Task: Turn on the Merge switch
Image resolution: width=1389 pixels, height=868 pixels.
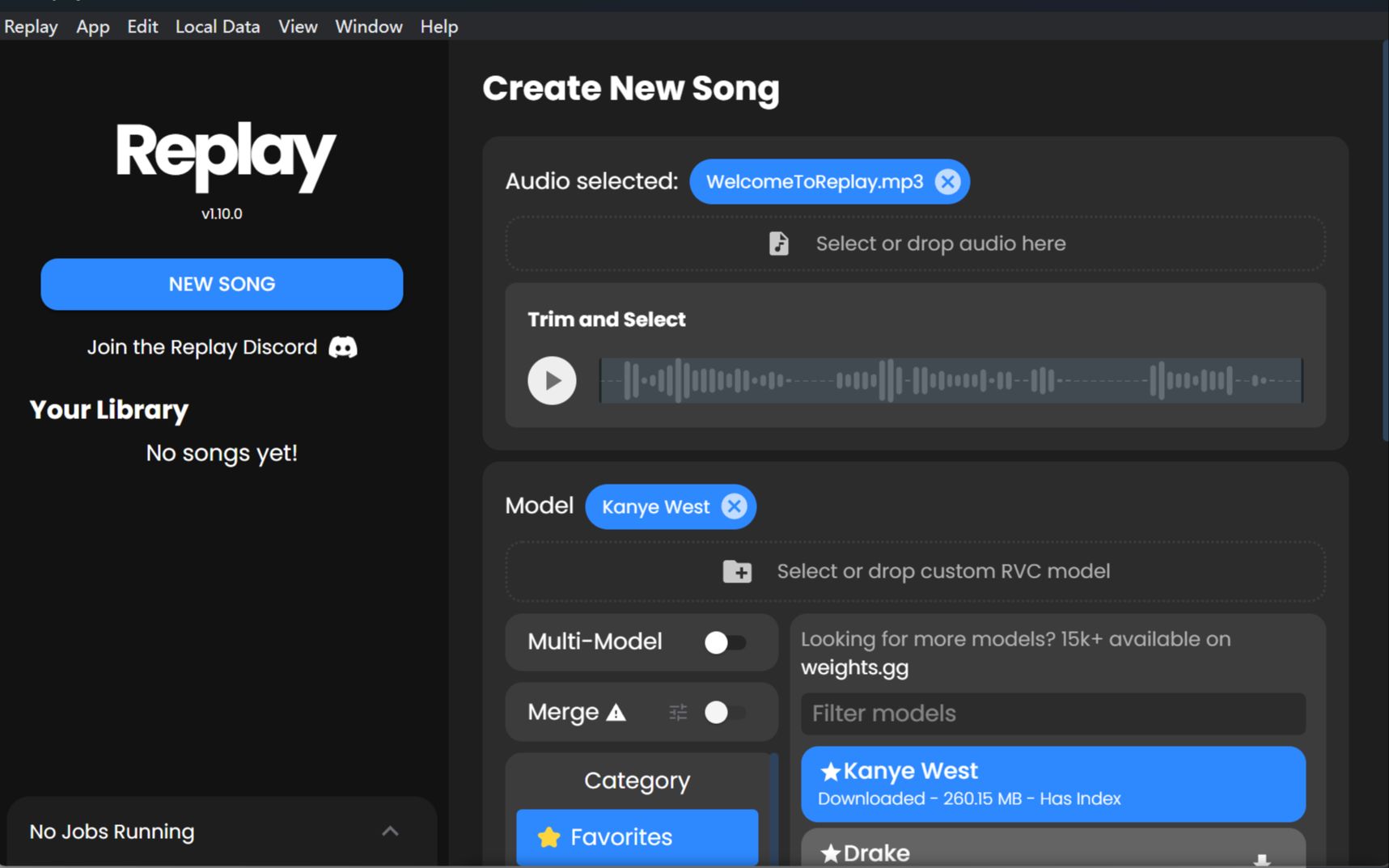Action: click(x=725, y=713)
